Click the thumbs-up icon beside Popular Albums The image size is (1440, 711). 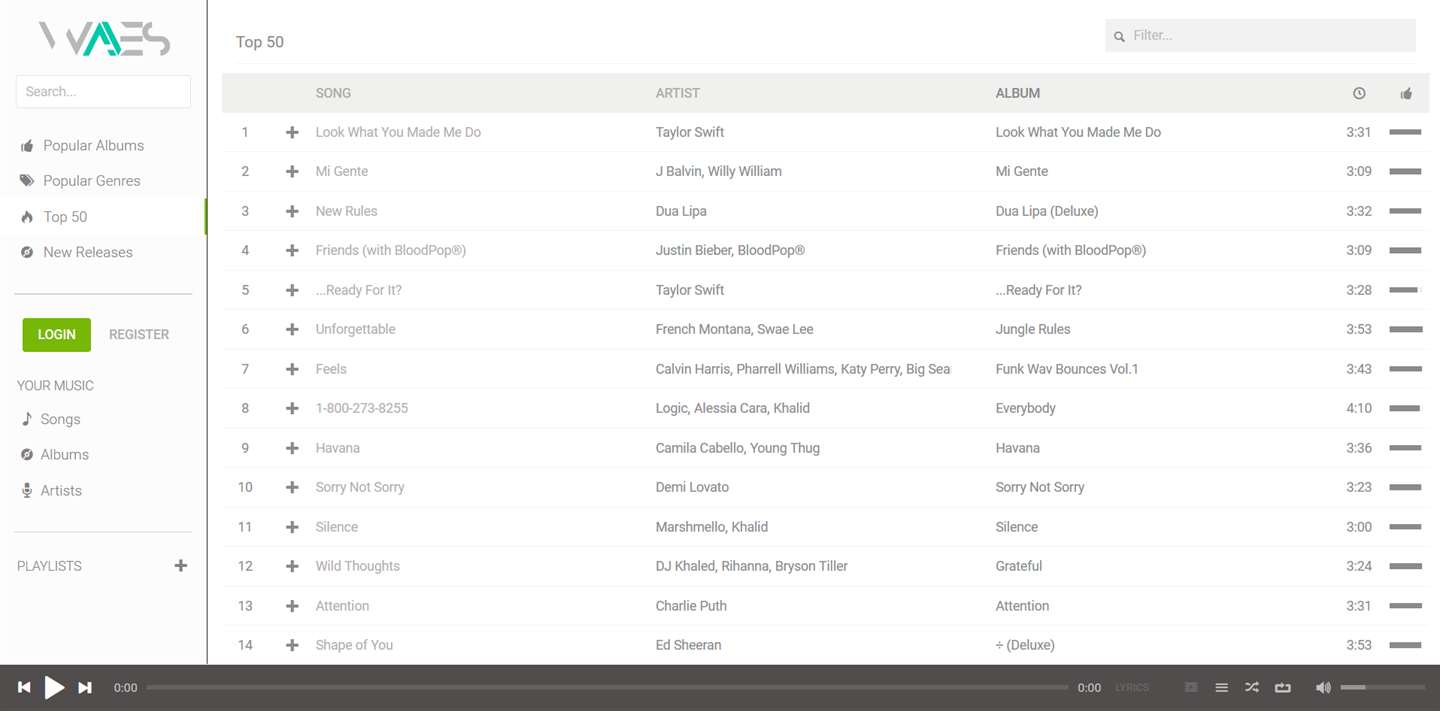pyautogui.click(x=27, y=146)
